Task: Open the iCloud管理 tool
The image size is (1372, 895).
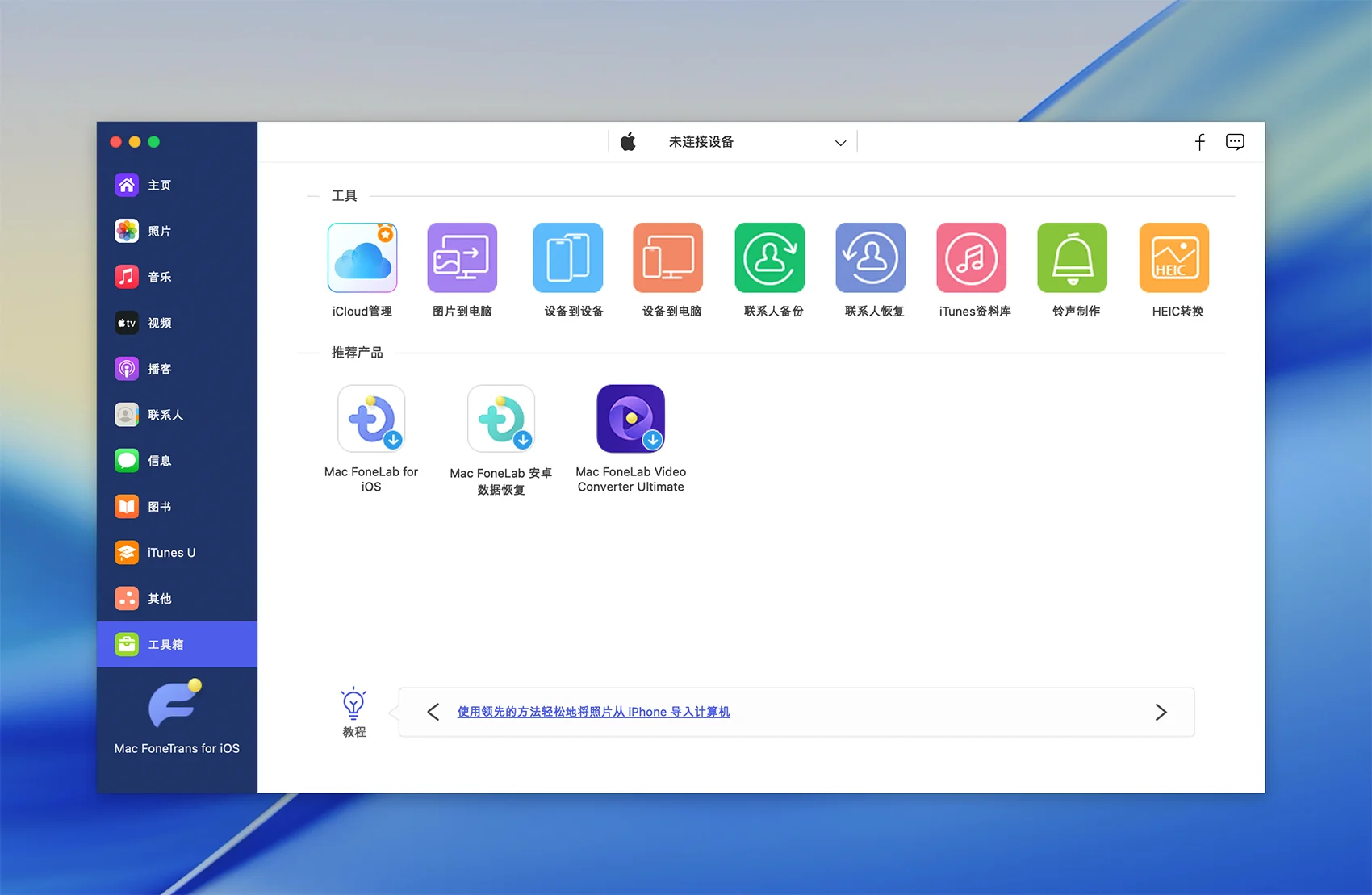Action: [362, 258]
